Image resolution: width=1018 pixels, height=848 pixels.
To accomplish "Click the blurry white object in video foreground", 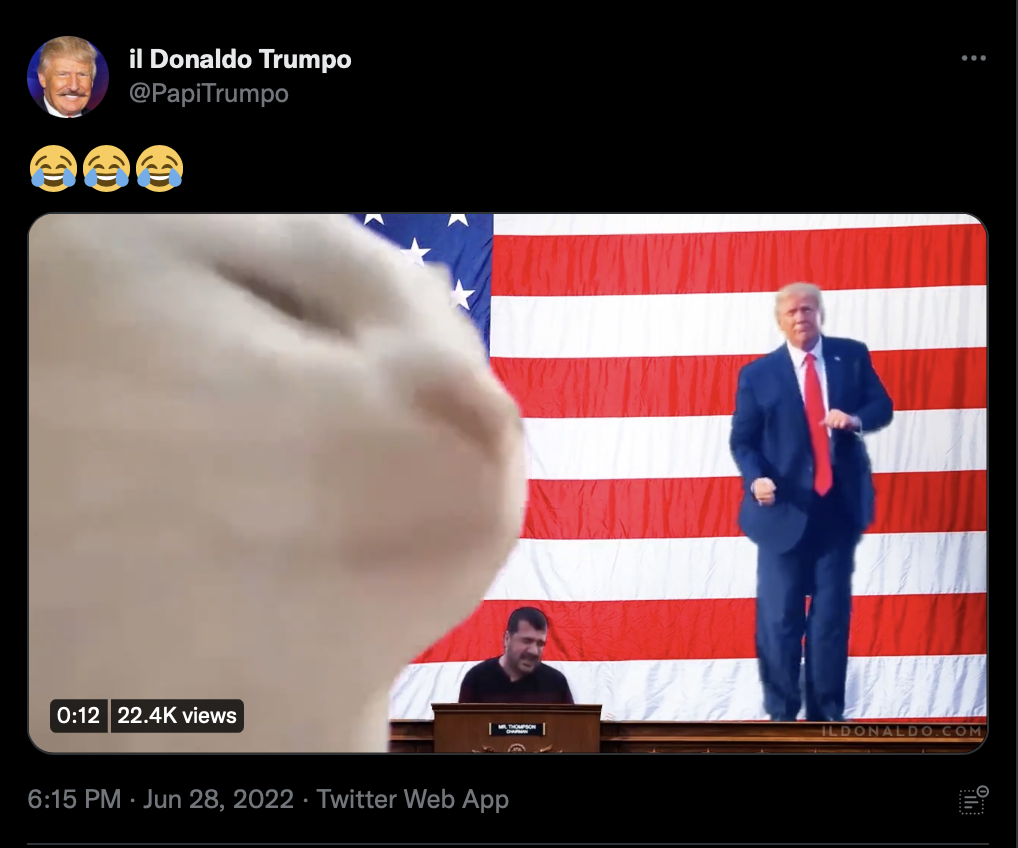I will 273,480.
